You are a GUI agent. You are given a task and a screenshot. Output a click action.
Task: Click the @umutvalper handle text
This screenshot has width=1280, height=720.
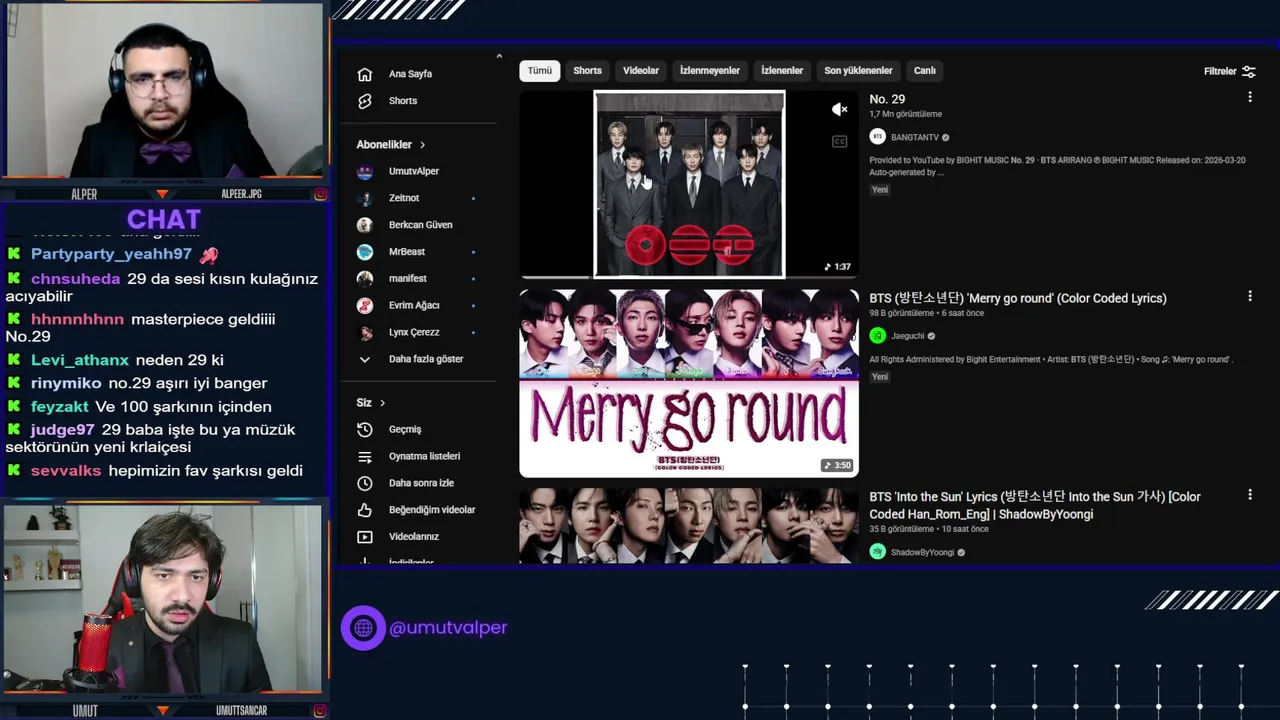(448, 628)
